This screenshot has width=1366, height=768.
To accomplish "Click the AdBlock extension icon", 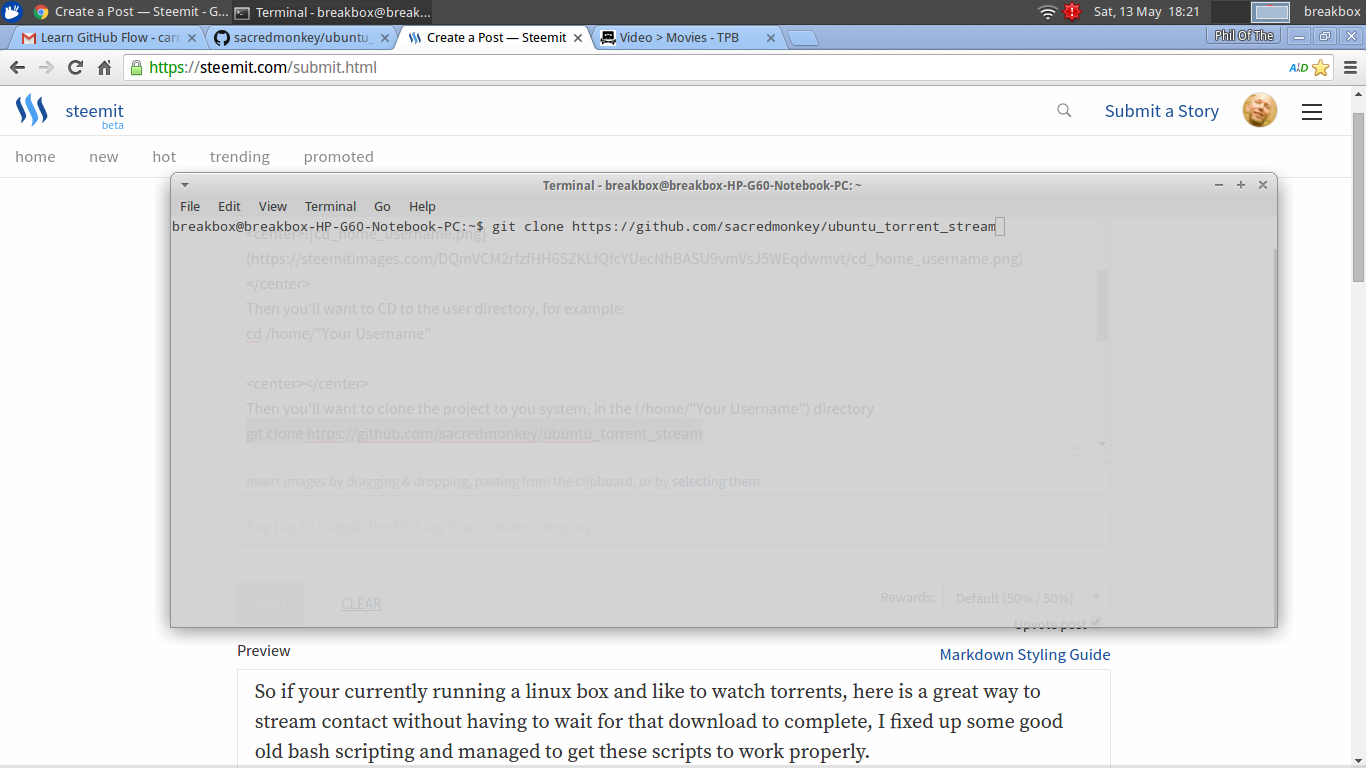I will 1298,68.
